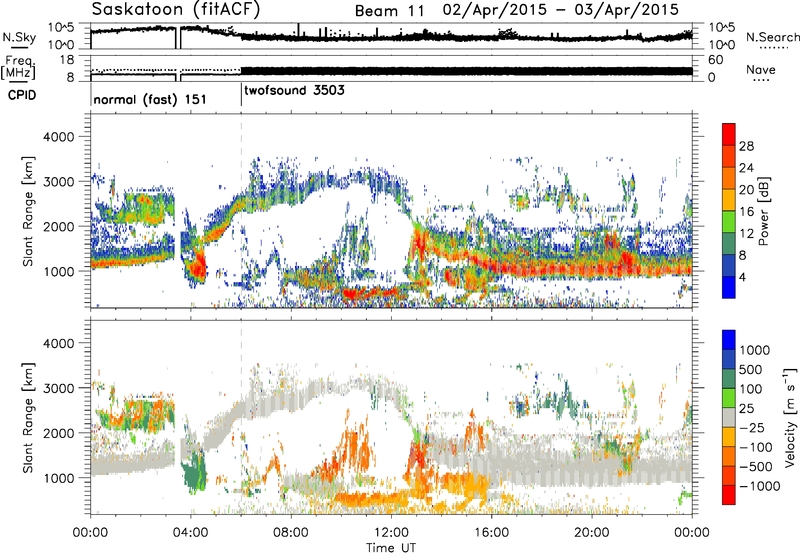The image size is (800, 554).
Task: Click the 04:00 time axis label
Action: click(190, 533)
